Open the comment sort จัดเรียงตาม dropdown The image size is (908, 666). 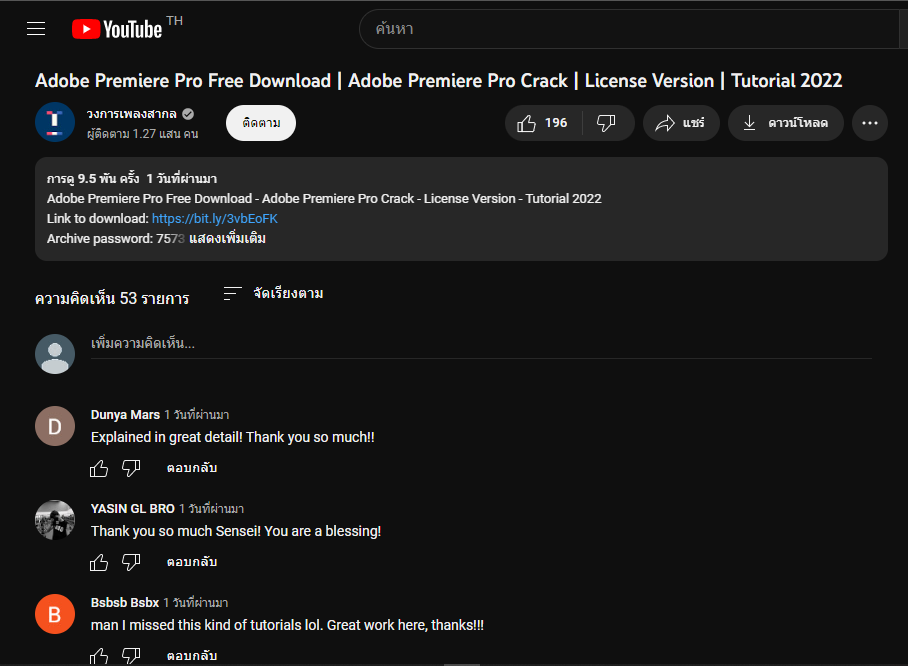point(273,294)
